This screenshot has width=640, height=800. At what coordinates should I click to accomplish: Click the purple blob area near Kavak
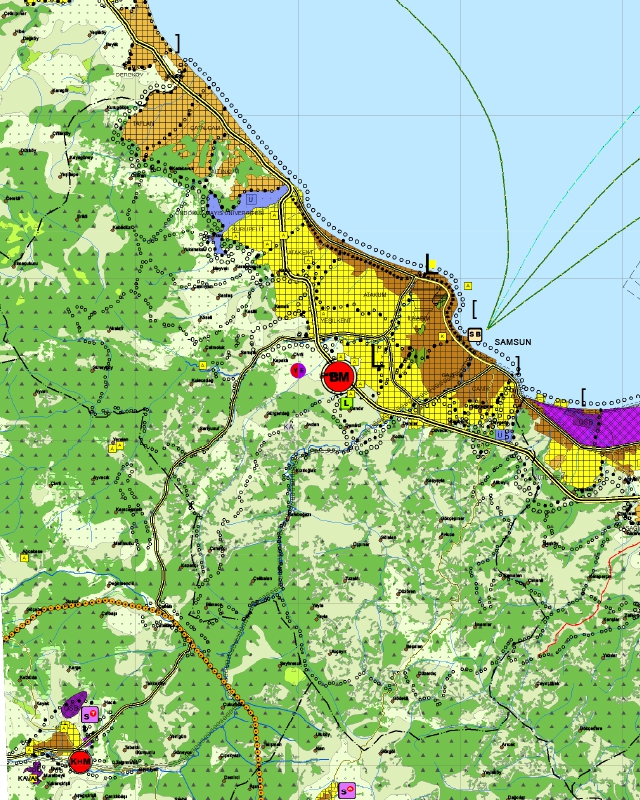click(x=72, y=705)
